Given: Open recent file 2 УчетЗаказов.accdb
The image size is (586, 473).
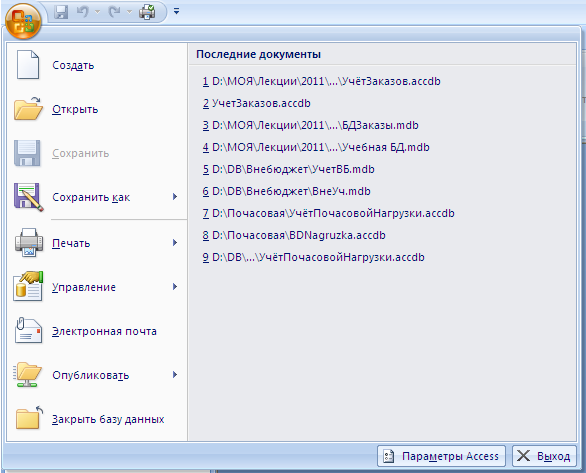Looking at the screenshot, I should coord(257,103).
